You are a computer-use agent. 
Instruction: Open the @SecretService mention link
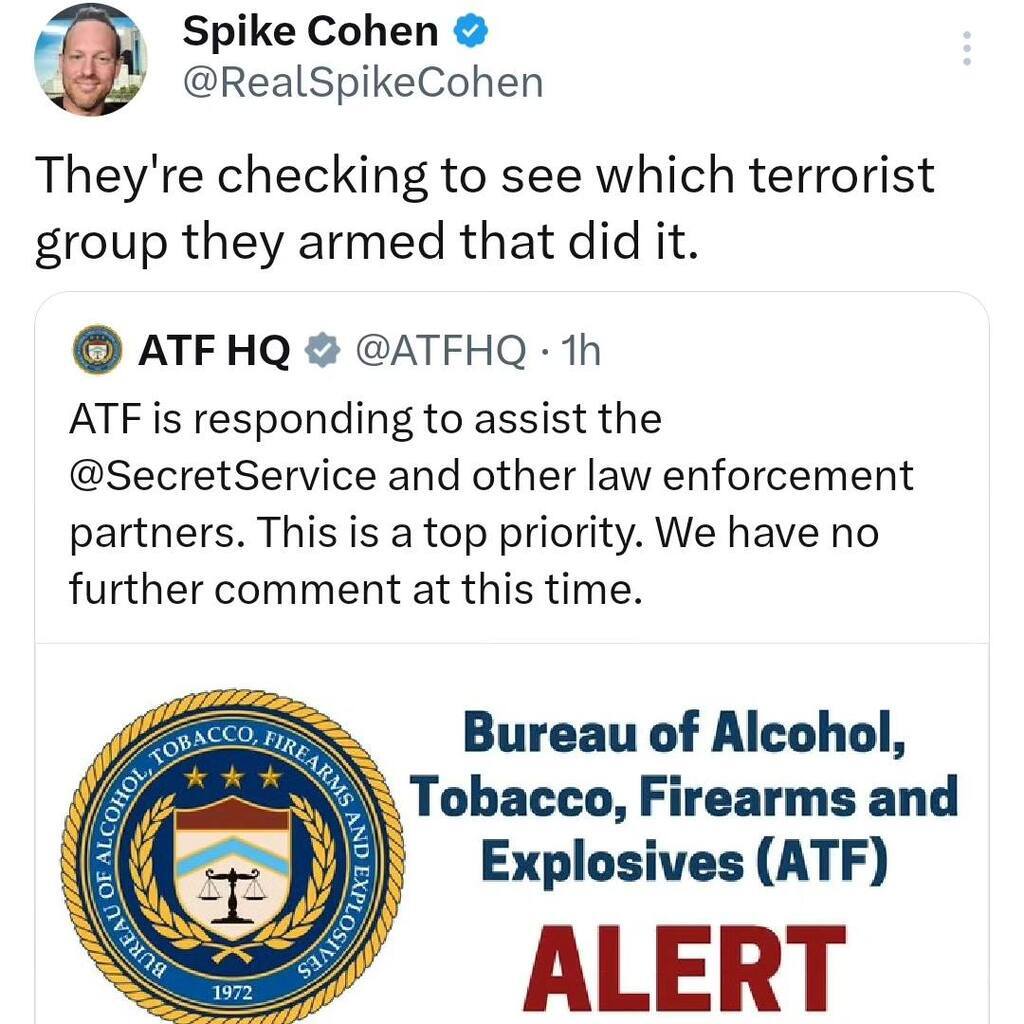click(x=222, y=476)
